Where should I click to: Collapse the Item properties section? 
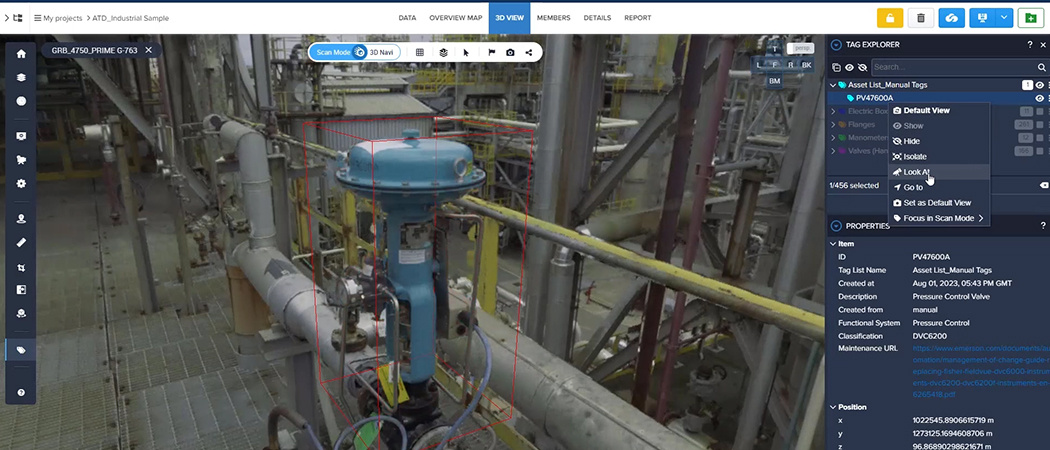(x=833, y=244)
